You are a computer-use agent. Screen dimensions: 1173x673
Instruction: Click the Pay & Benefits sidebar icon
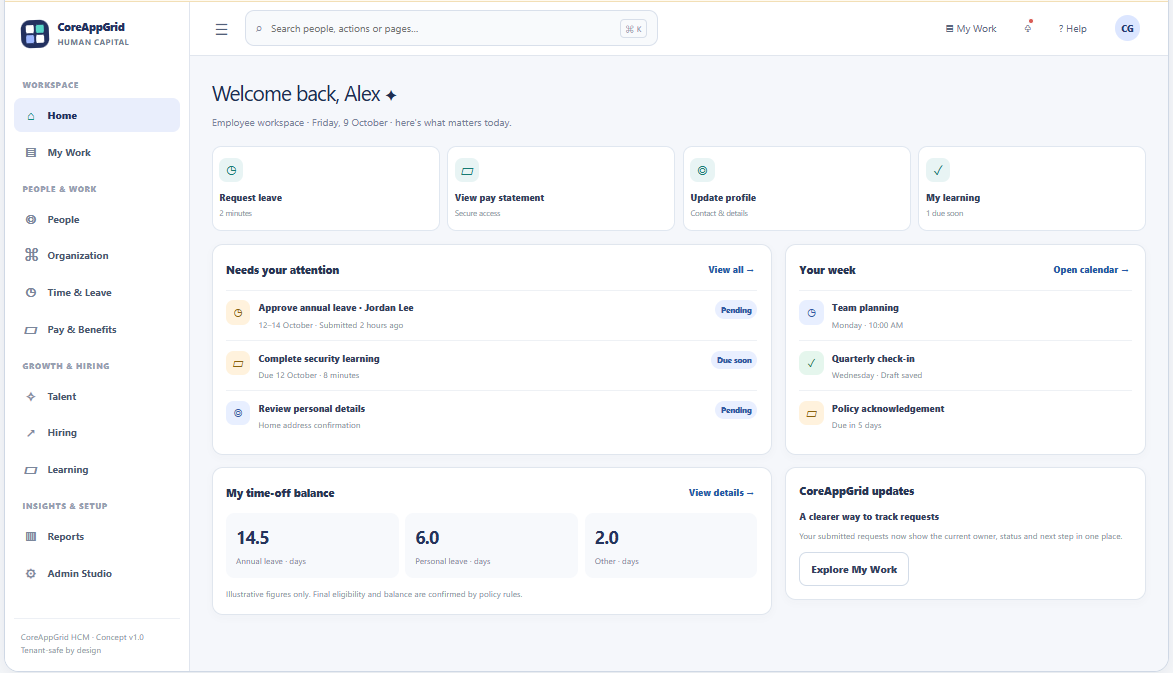tap(31, 330)
